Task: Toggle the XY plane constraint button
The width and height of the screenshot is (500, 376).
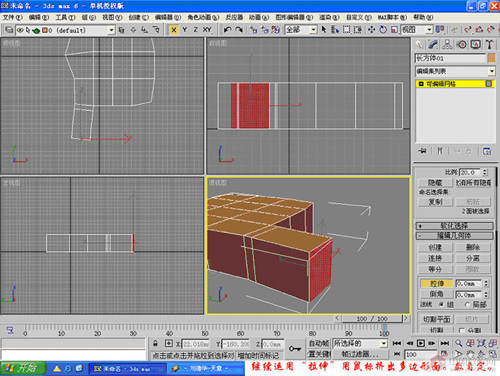Action: (x=207, y=30)
